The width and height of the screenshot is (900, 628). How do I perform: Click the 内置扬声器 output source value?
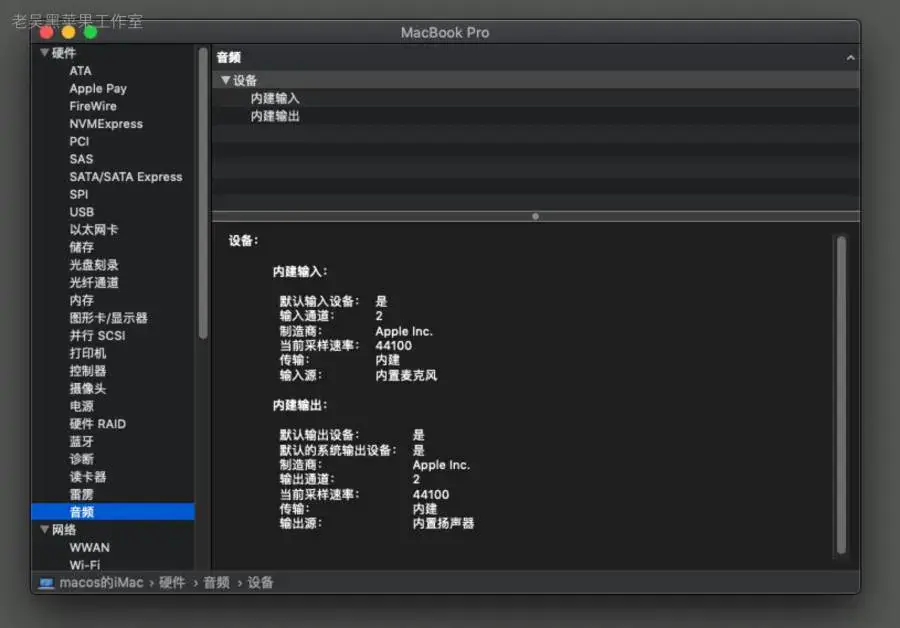click(x=443, y=524)
